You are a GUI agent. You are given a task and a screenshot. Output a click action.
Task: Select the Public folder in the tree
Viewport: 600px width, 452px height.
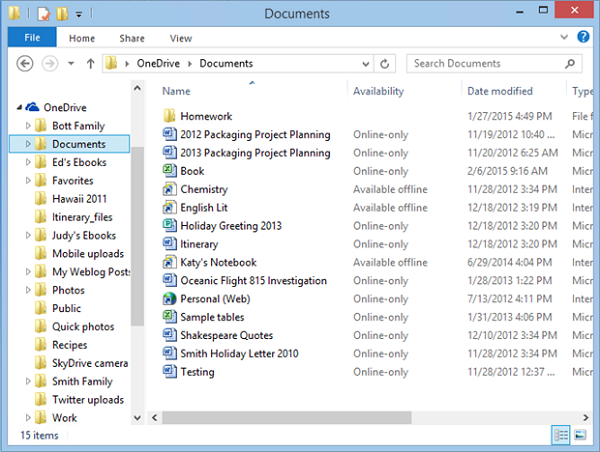click(x=67, y=308)
